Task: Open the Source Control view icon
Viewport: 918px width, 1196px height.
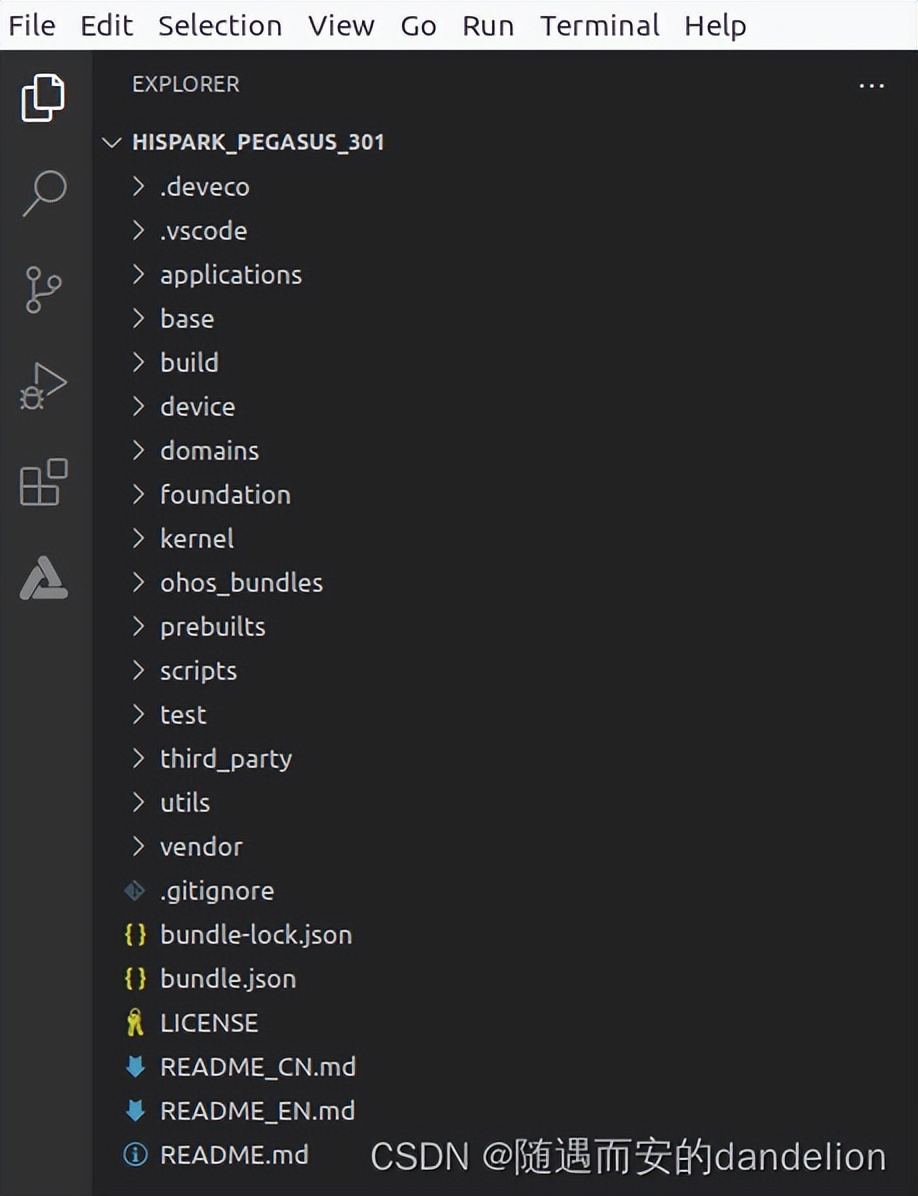Action: tap(43, 289)
